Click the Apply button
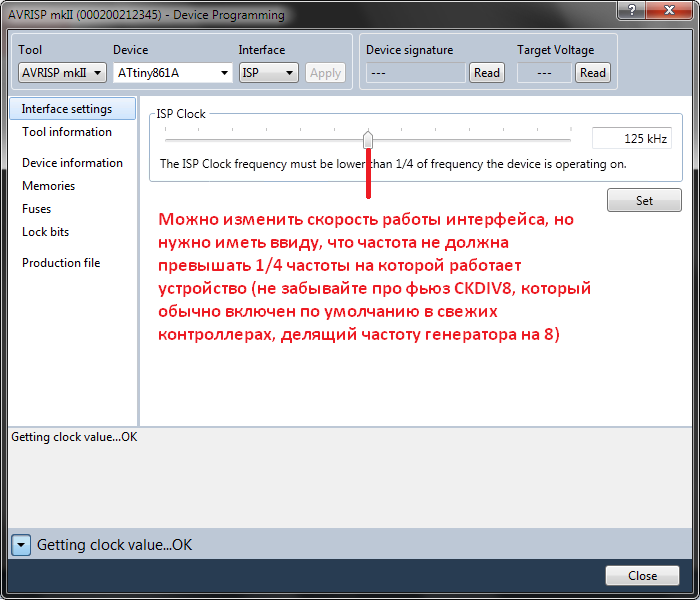This screenshot has height=600, width=700. pos(325,73)
